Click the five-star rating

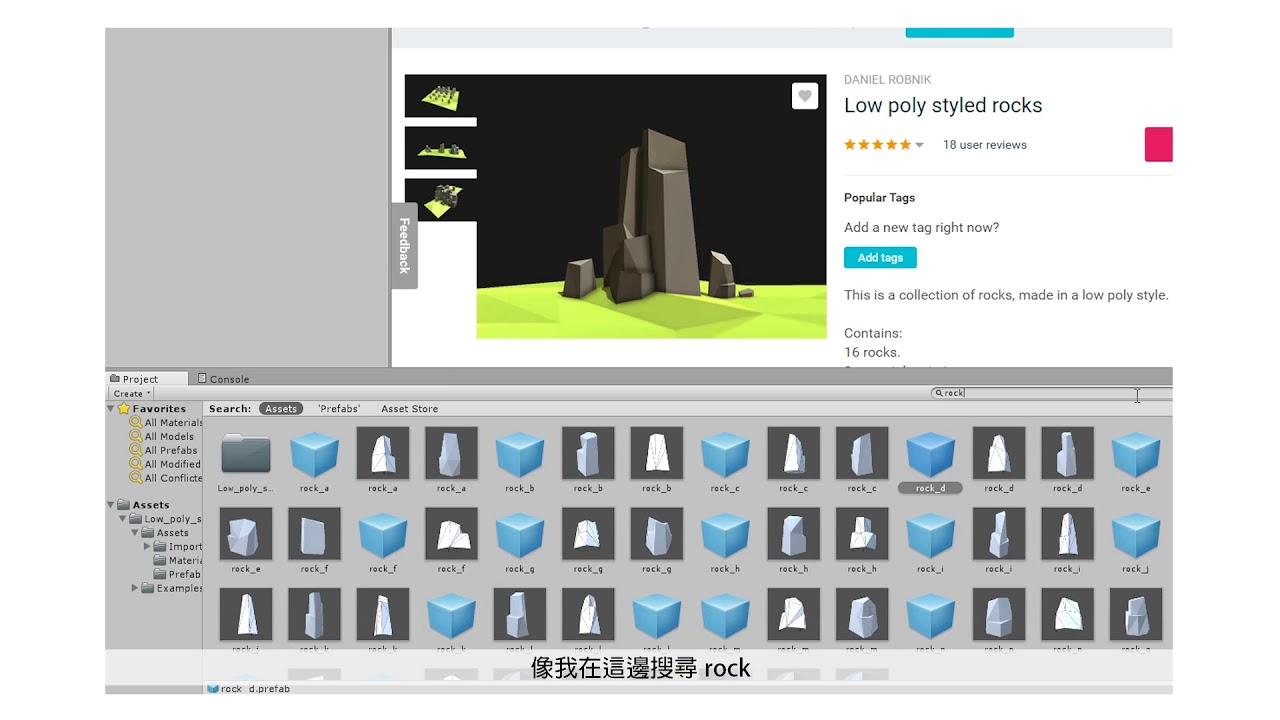click(878, 145)
